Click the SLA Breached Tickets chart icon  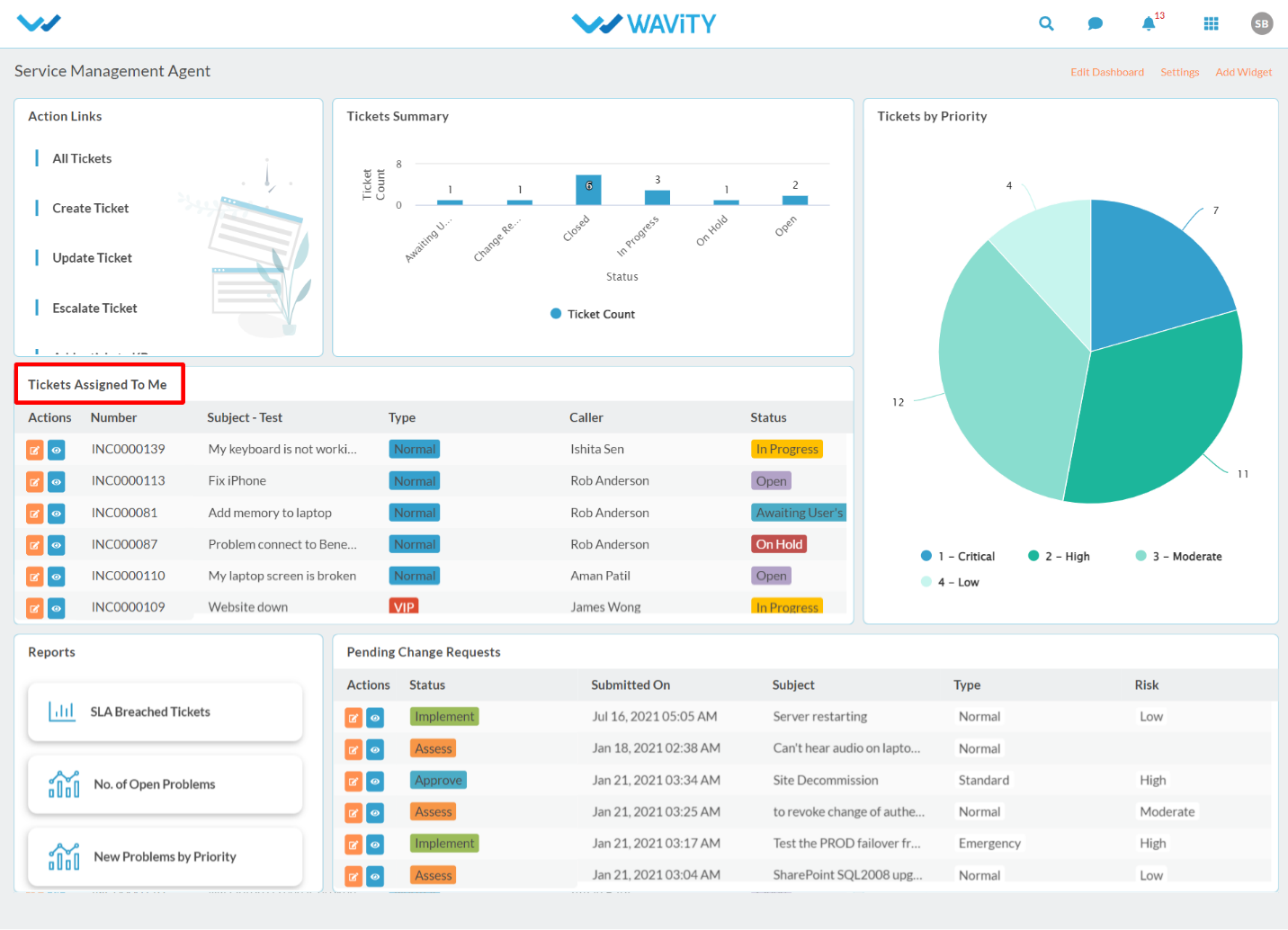tap(62, 711)
